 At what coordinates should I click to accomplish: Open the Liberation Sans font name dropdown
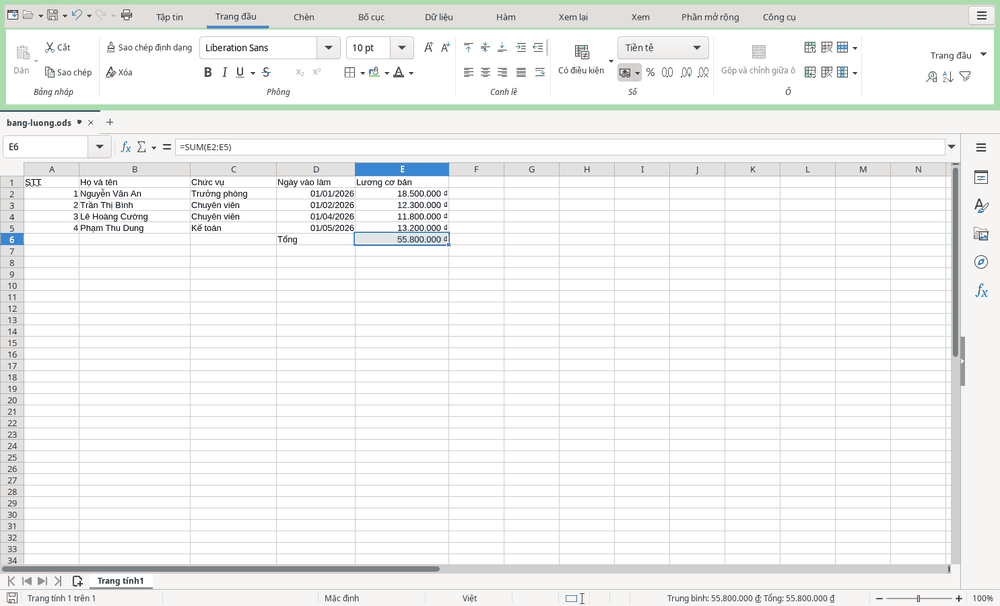point(328,47)
